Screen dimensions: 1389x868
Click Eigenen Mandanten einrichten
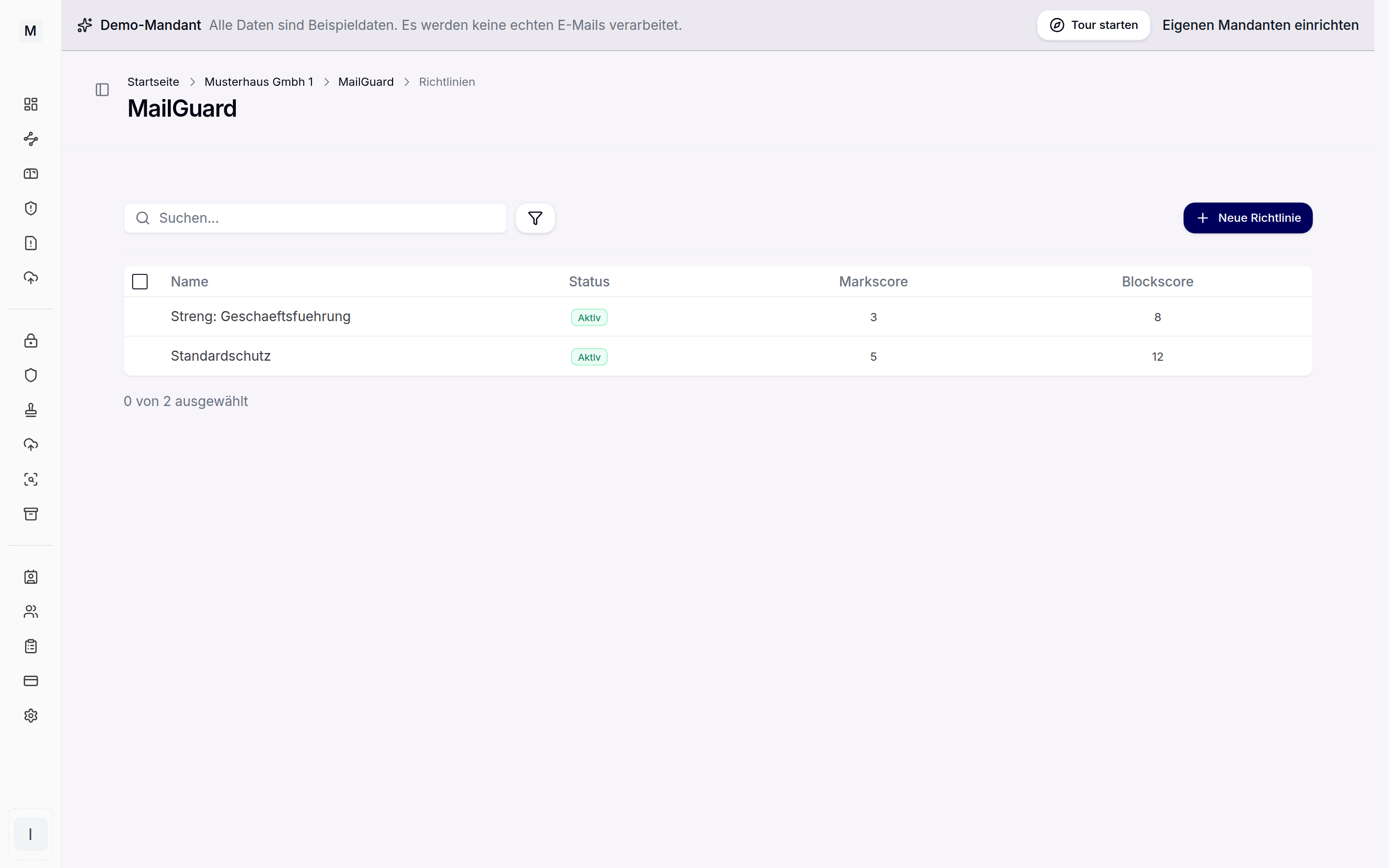point(1260,25)
